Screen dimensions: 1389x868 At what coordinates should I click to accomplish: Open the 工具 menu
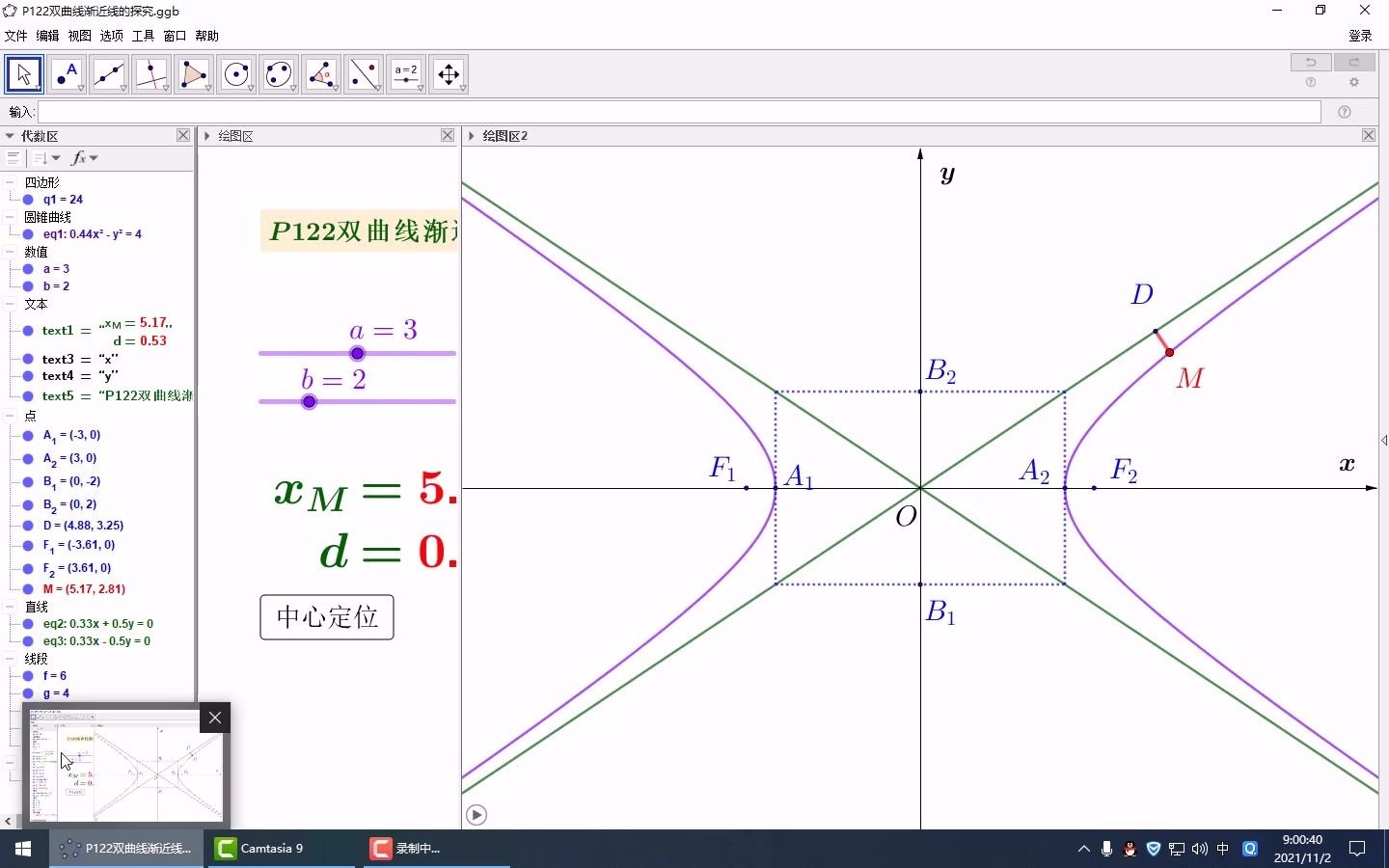[x=144, y=36]
